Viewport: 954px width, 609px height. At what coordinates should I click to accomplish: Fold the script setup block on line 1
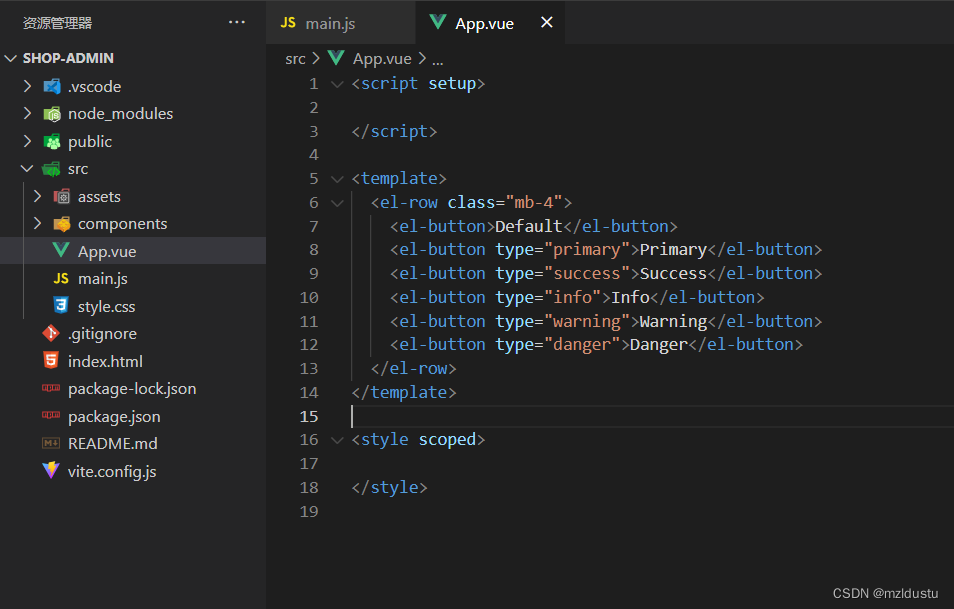[337, 84]
